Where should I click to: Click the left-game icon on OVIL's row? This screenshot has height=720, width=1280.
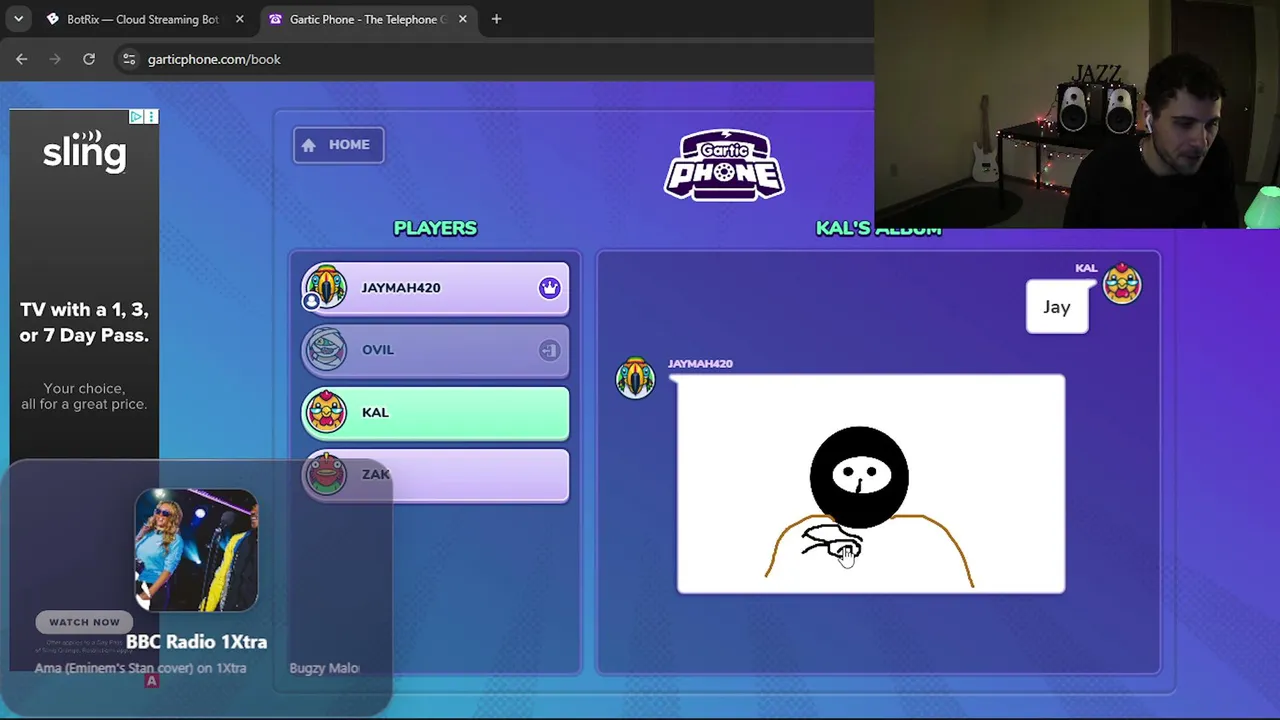[x=549, y=350]
